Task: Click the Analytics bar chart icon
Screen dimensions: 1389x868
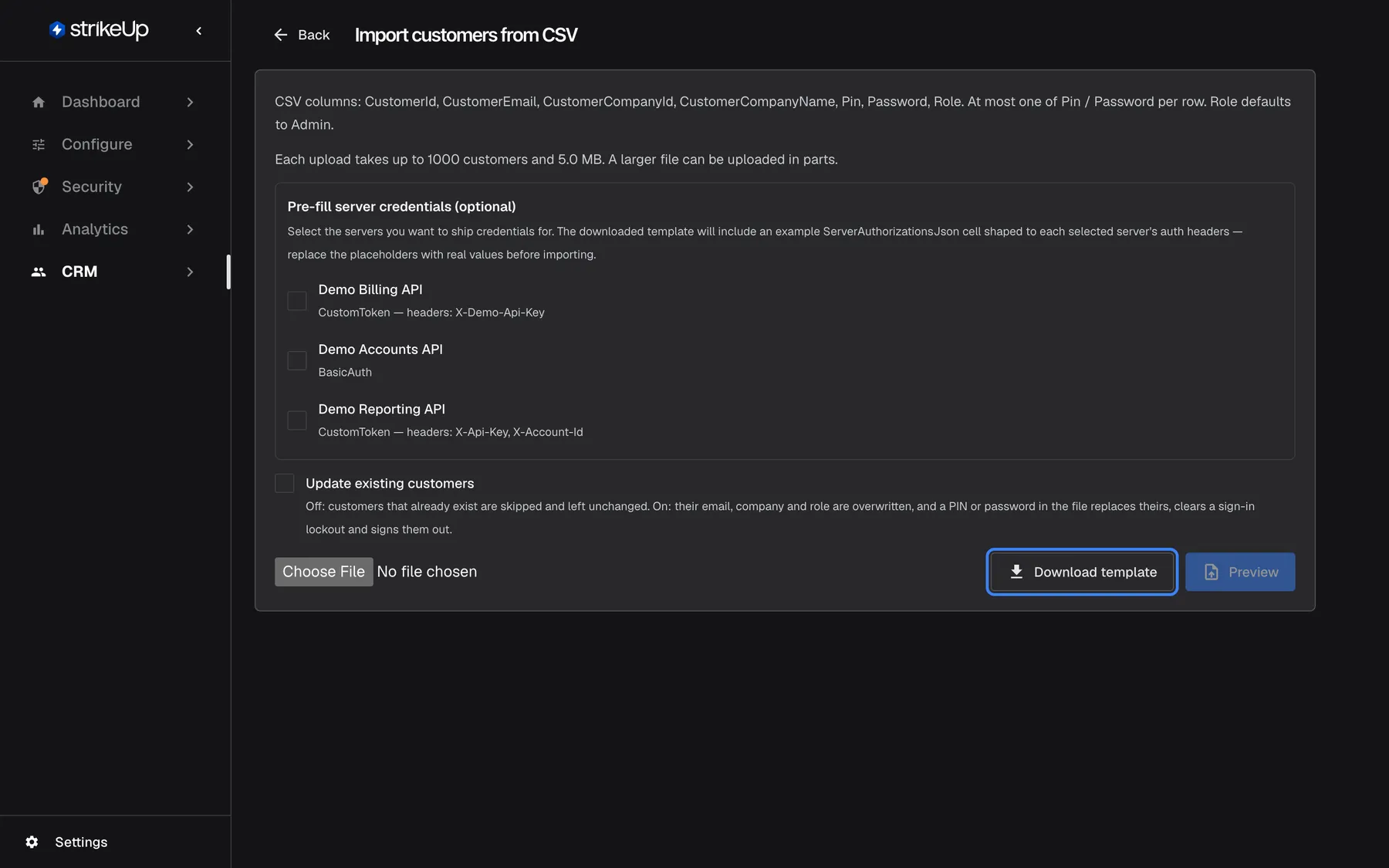Action: [x=39, y=229]
